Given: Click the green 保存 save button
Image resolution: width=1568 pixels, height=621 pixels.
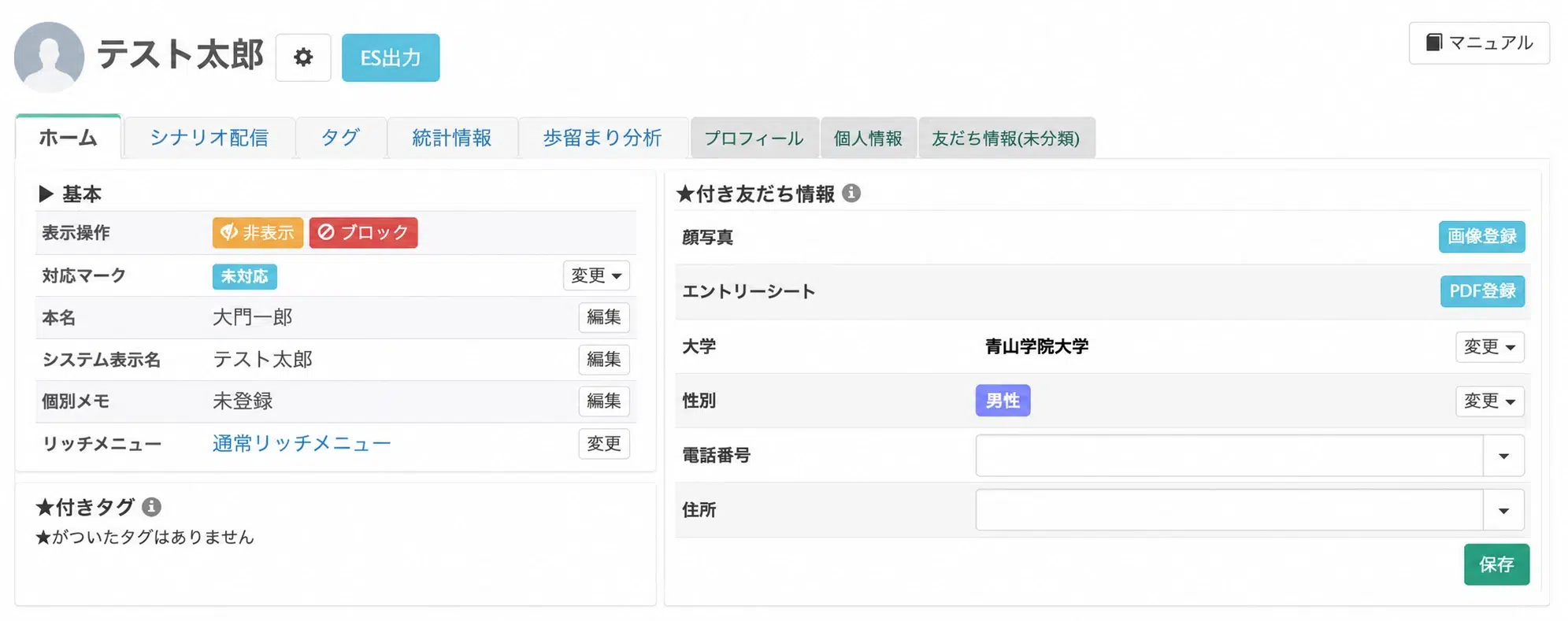Looking at the screenshot, I should click(1496, 564).
